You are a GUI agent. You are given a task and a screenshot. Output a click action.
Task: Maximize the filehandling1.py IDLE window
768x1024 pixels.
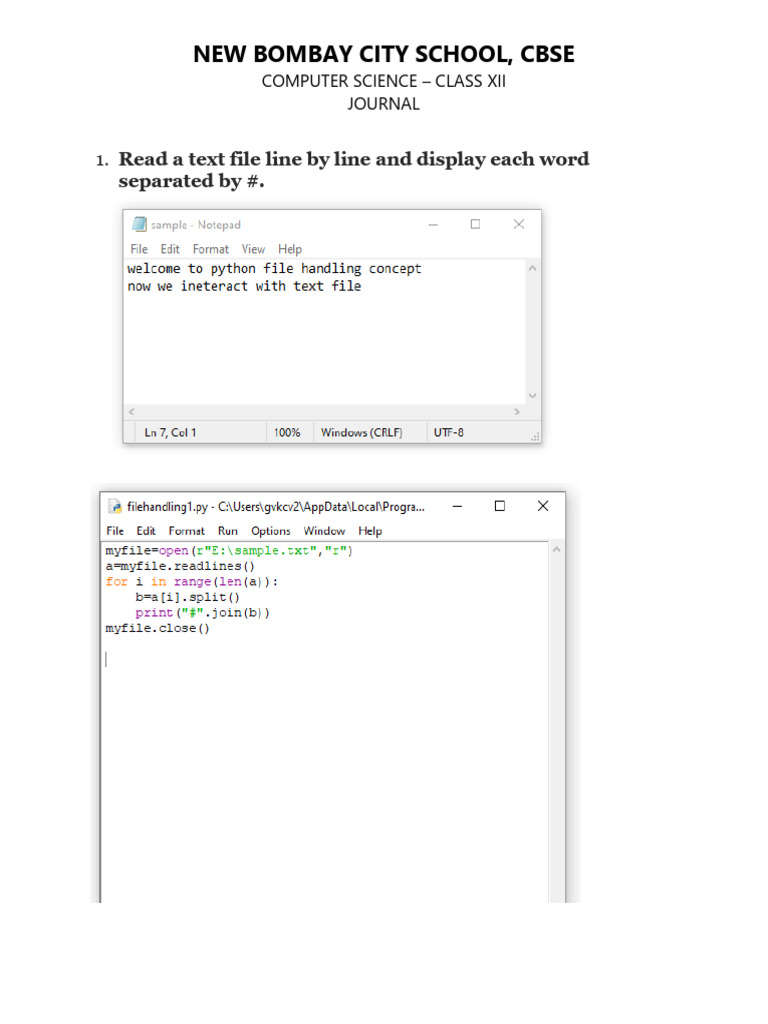click(500, 506)
